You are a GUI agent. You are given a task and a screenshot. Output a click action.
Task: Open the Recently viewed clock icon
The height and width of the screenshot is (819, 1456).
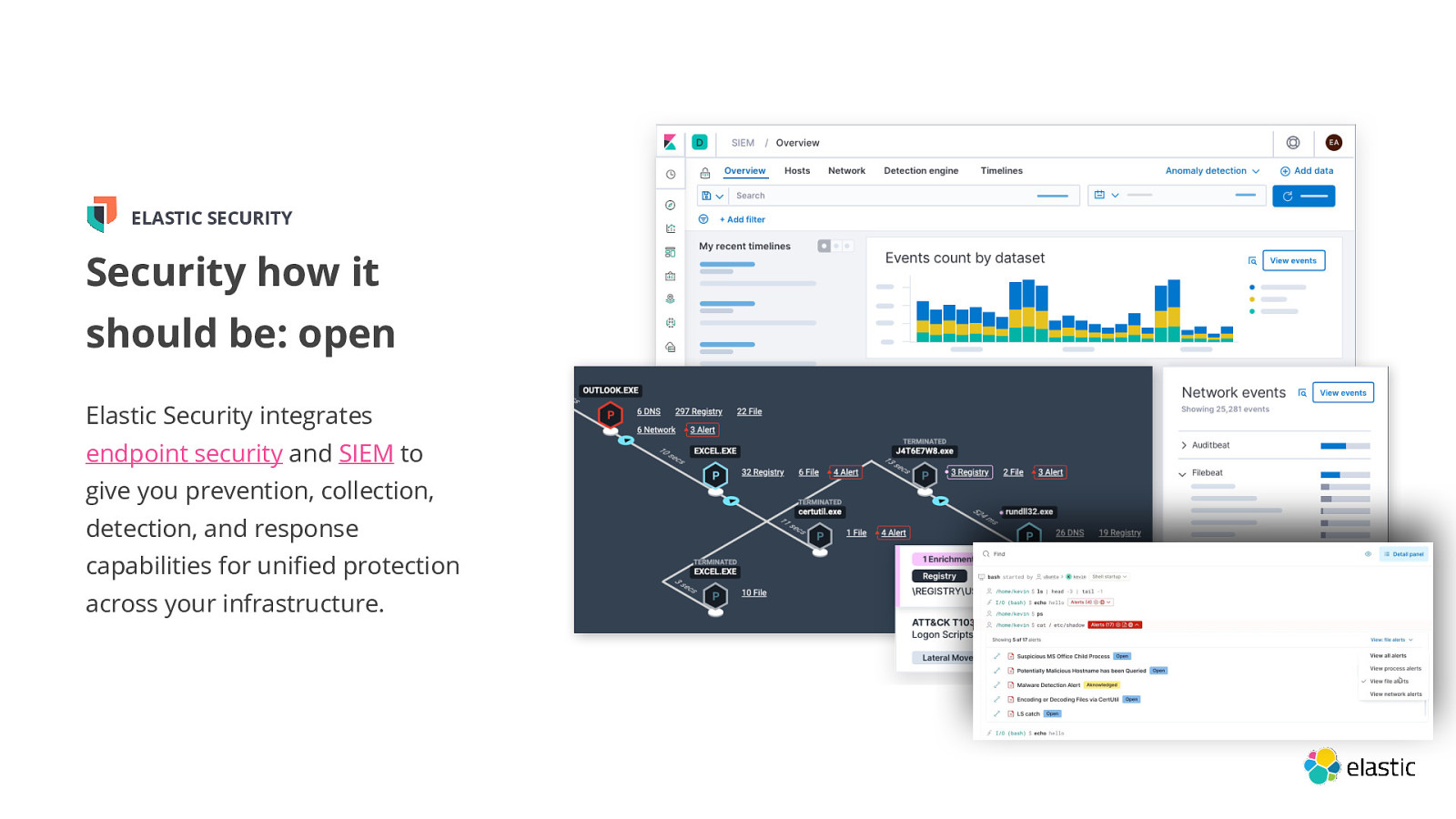point(671,174)
